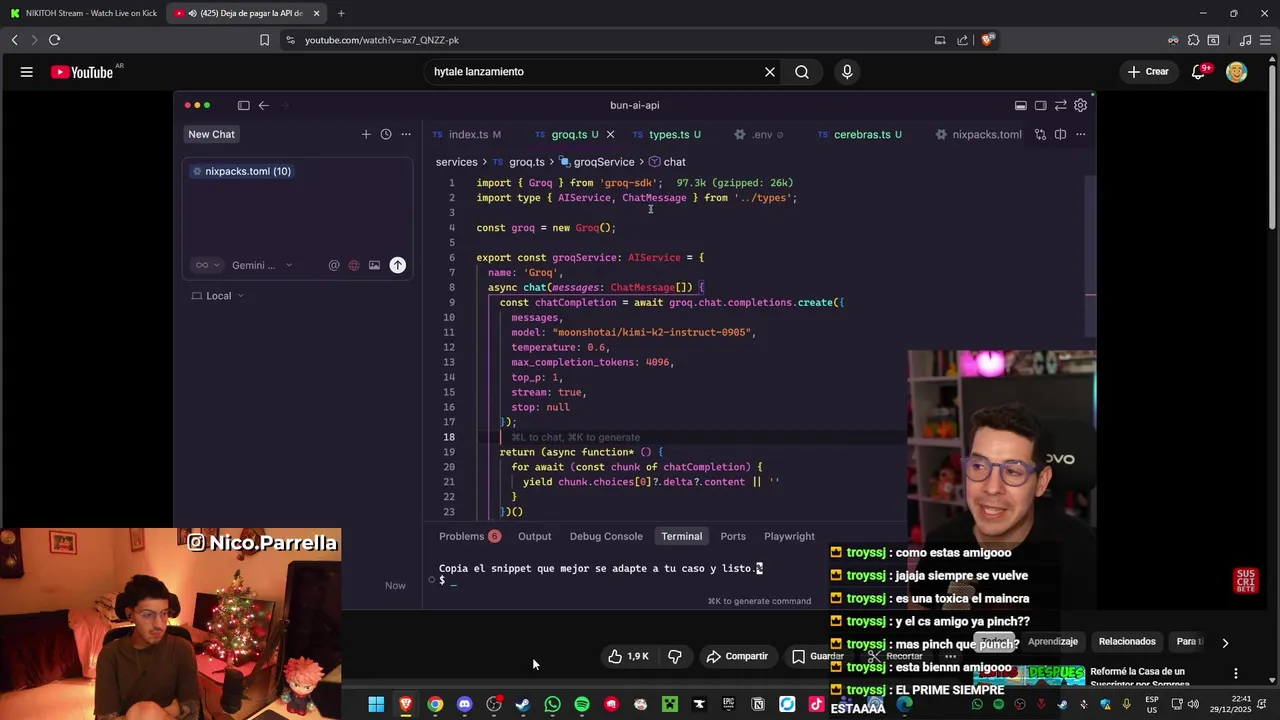Toggle editor right sidebar layout icon
The width and height of the screenshot is (1280, 720).
(1040, 105)
